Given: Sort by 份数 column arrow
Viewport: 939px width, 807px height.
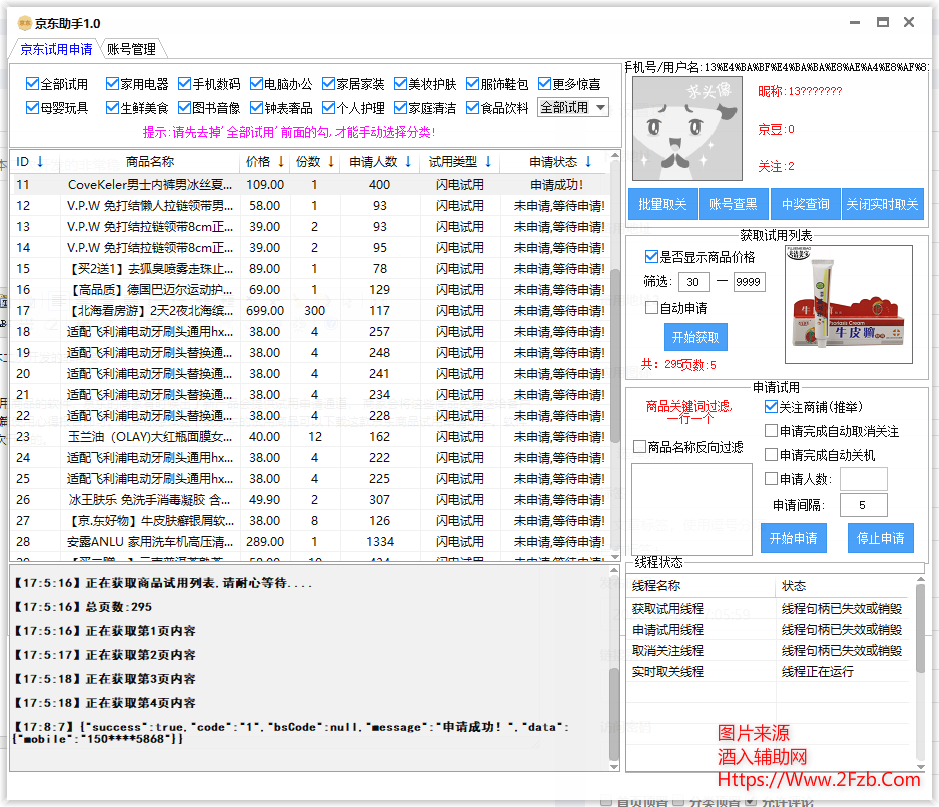Looking at the screenshot, I should (x=331, y=162).
